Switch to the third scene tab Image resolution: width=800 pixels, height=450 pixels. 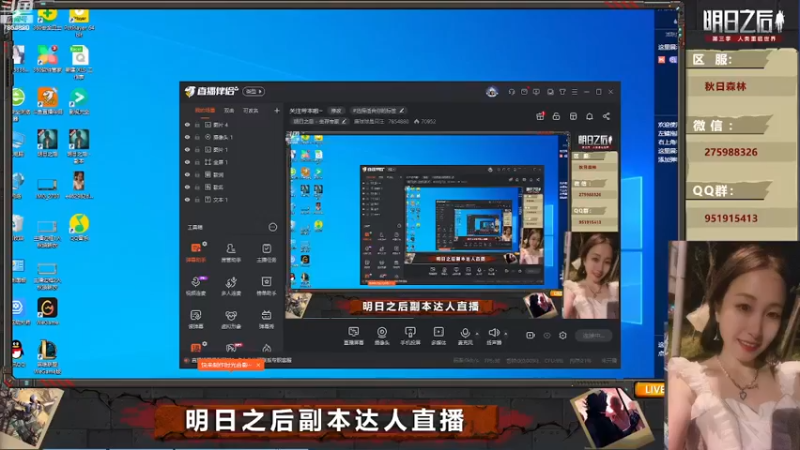[251, 110]
